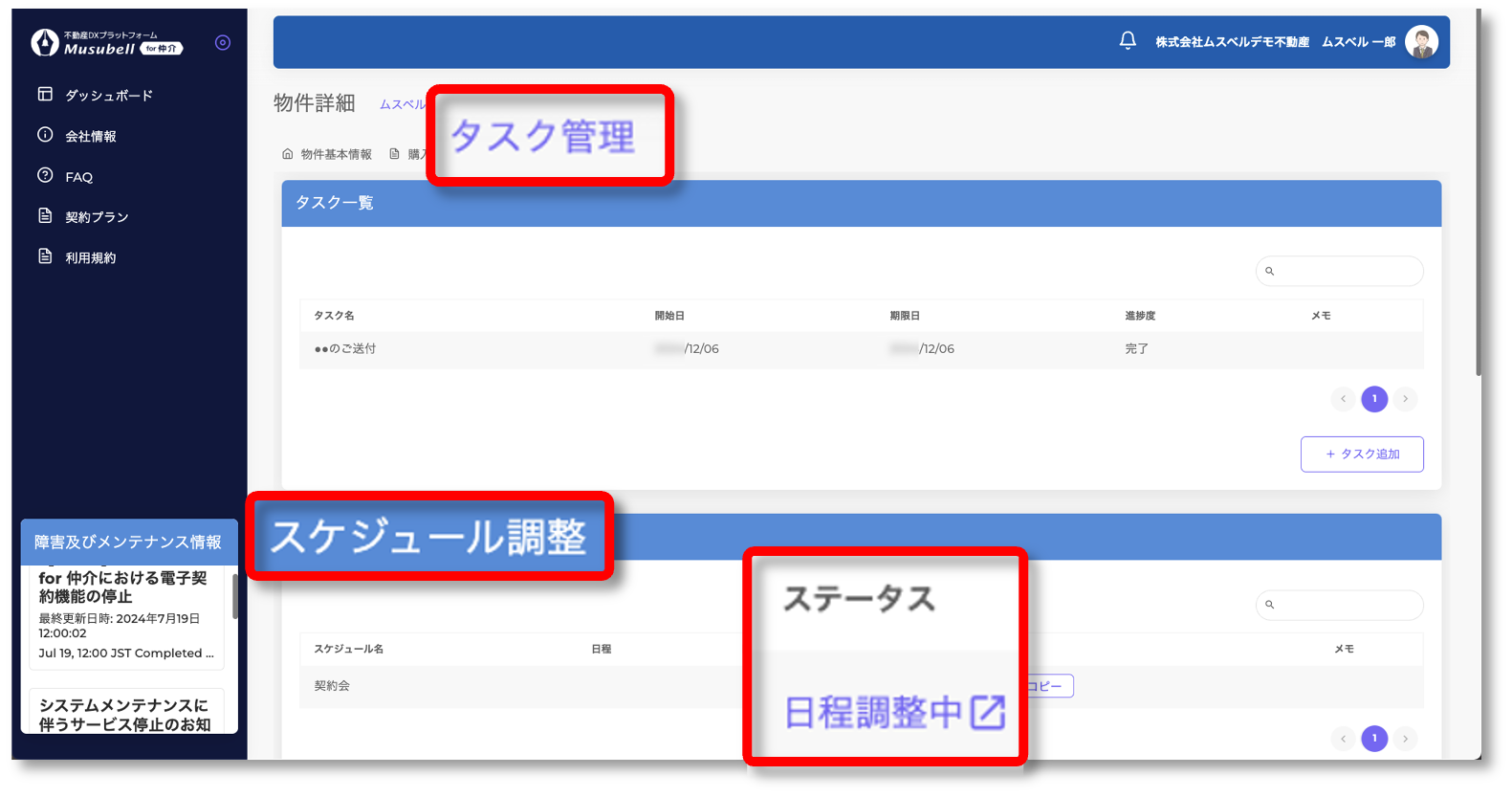Viewport: 1512px width, 798px height.
Task: Open ダッシュボード in the sidebar
Action: pos(108,96)
